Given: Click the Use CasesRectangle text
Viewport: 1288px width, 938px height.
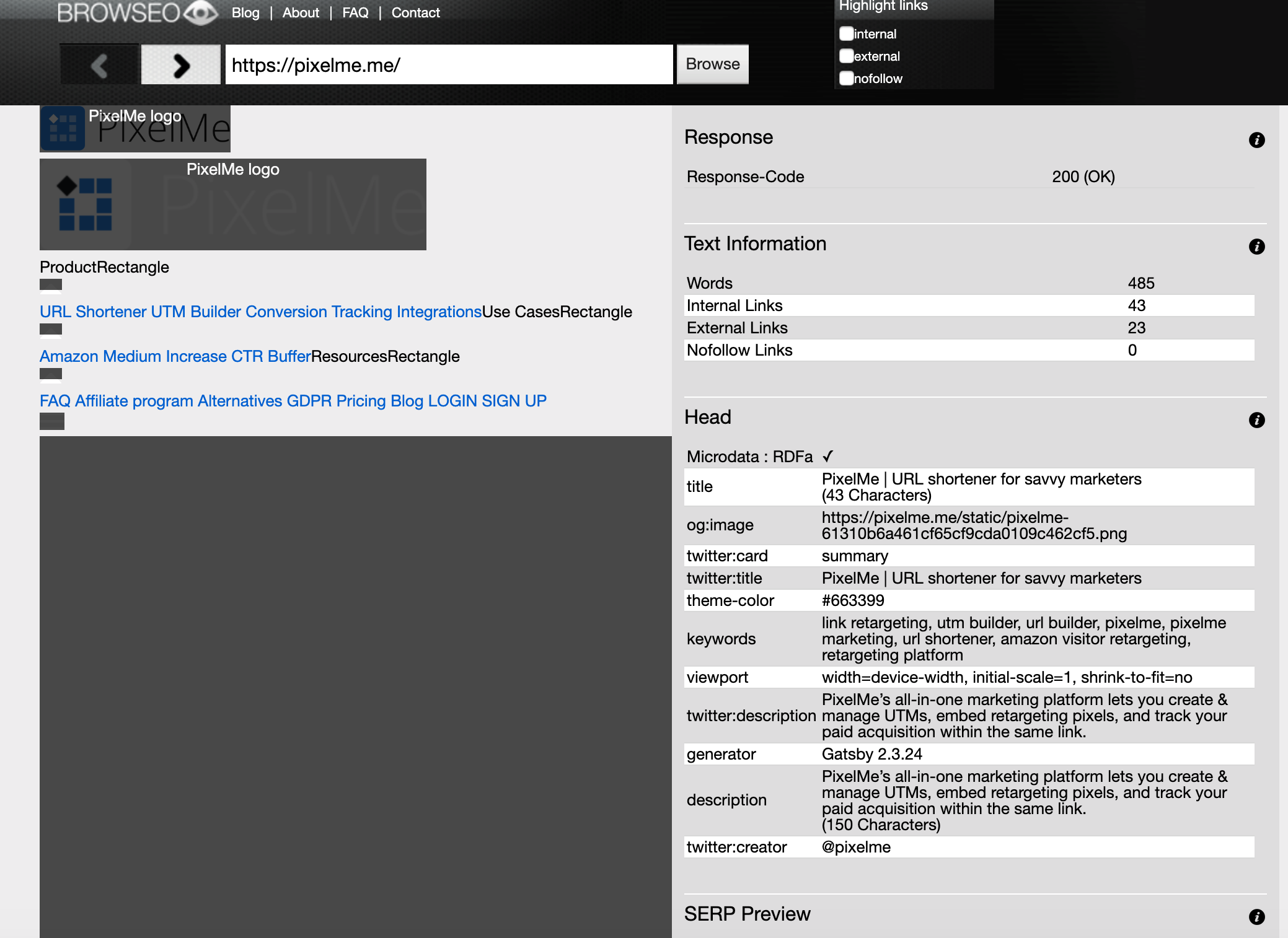Looking at the screenshot, I should pos(557,312).
